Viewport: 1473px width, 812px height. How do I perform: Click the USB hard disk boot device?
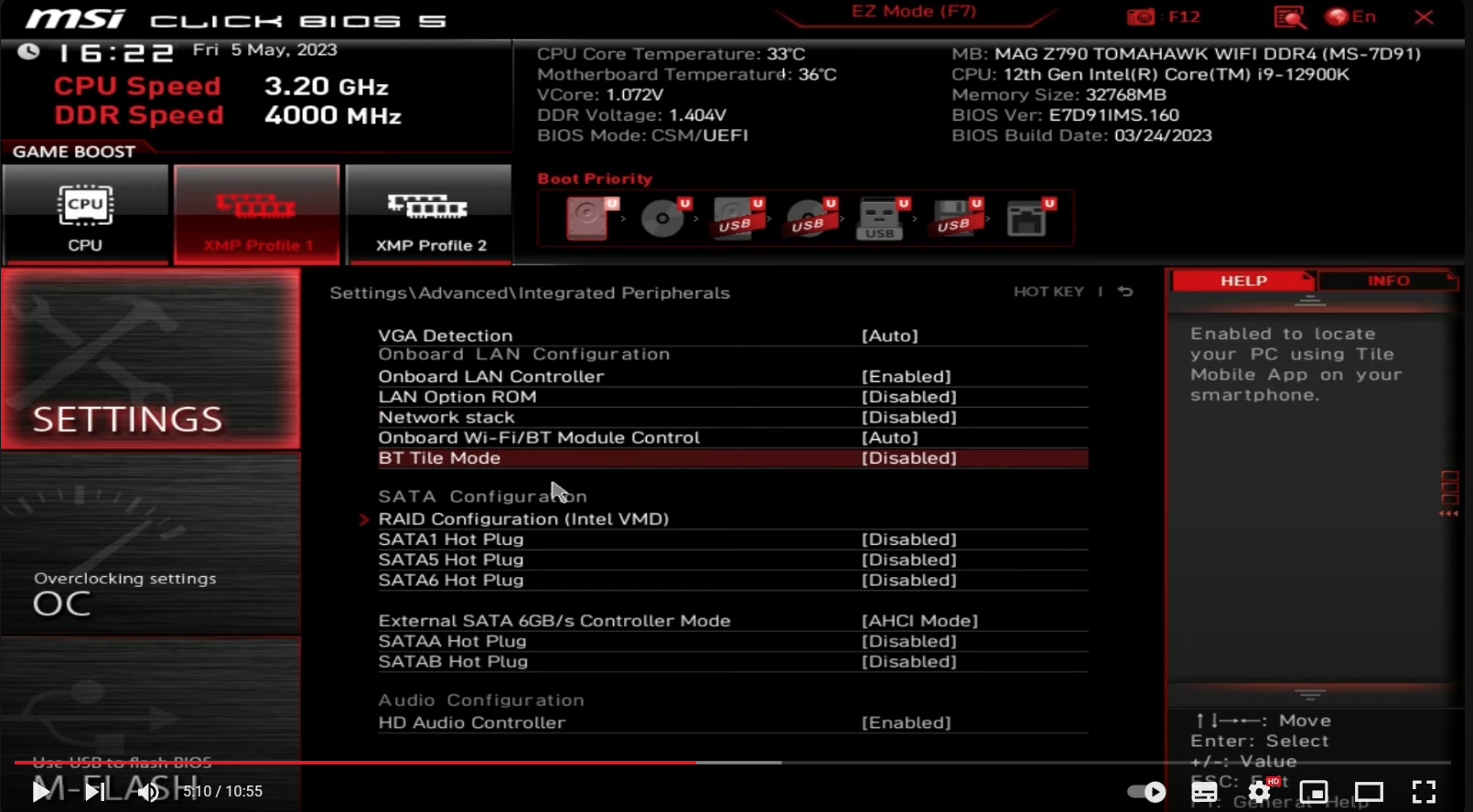737,219
